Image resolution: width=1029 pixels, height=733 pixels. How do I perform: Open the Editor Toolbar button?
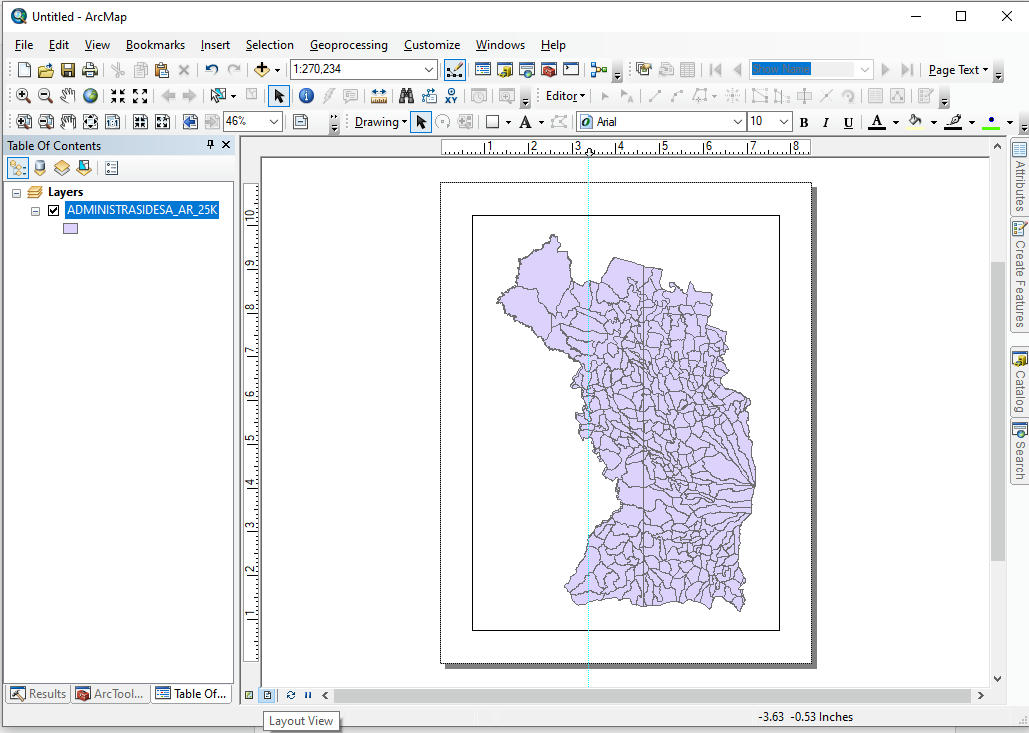(454, 70)
